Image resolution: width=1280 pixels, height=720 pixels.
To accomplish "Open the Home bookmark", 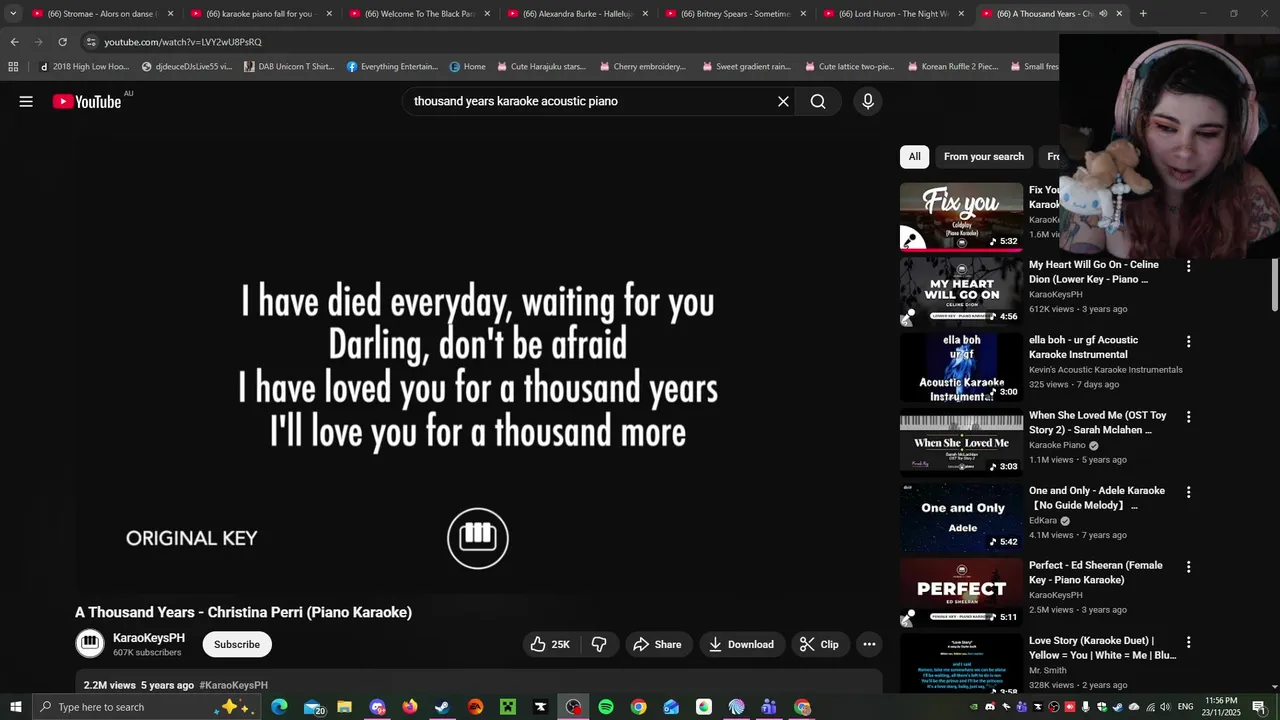I will [467, 67].
